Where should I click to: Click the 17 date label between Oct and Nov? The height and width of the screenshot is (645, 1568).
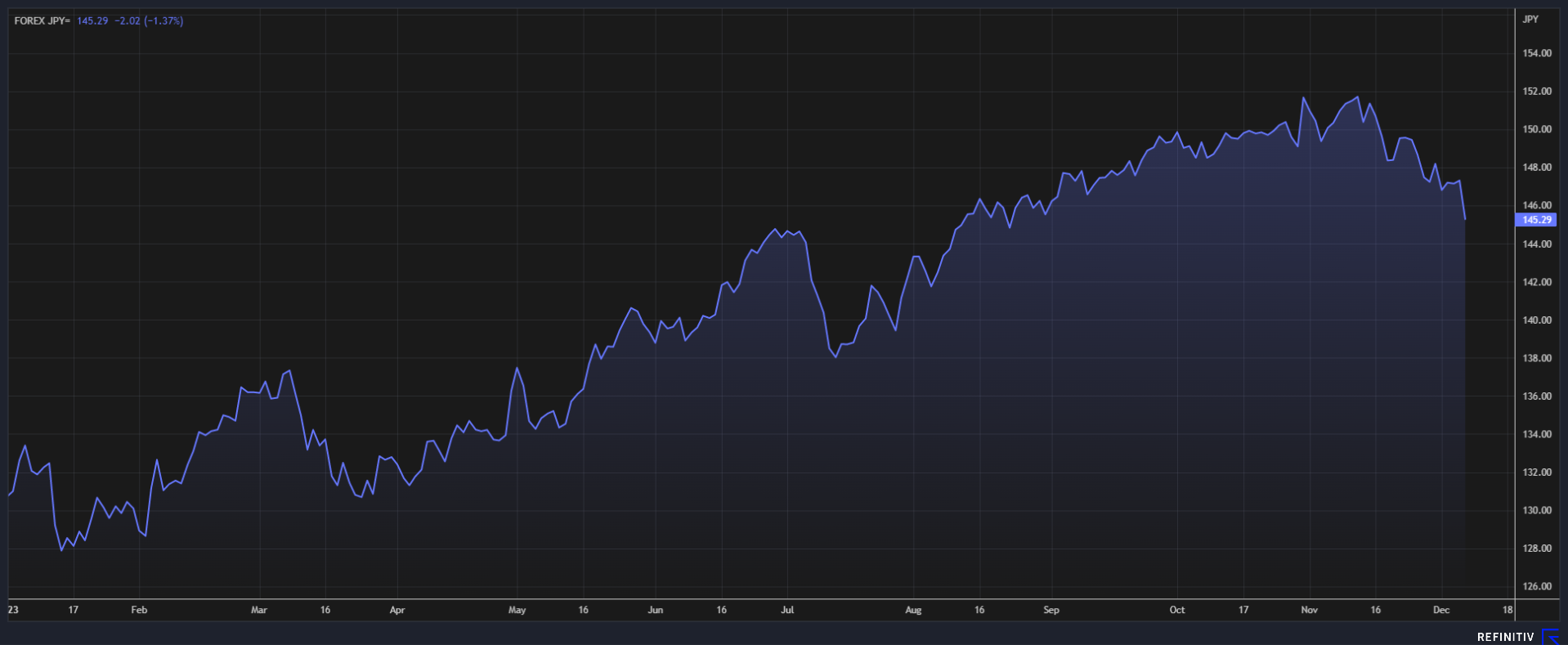pyautogui.click(x=1243, y=610)
